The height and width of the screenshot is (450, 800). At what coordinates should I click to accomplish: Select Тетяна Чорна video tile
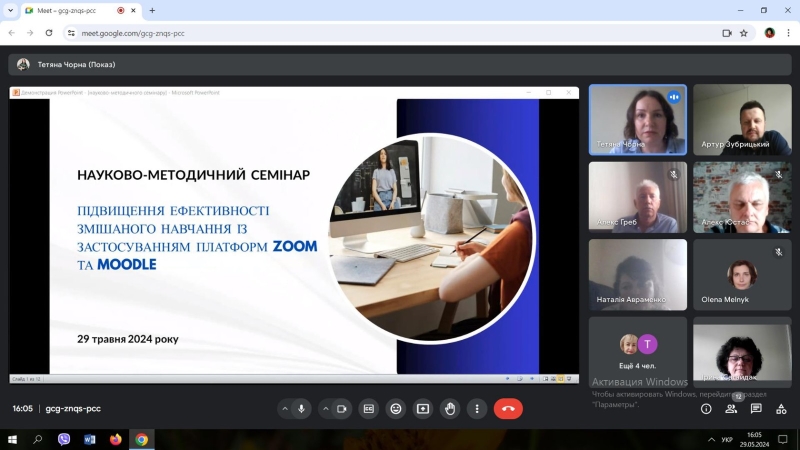(638, 120)
